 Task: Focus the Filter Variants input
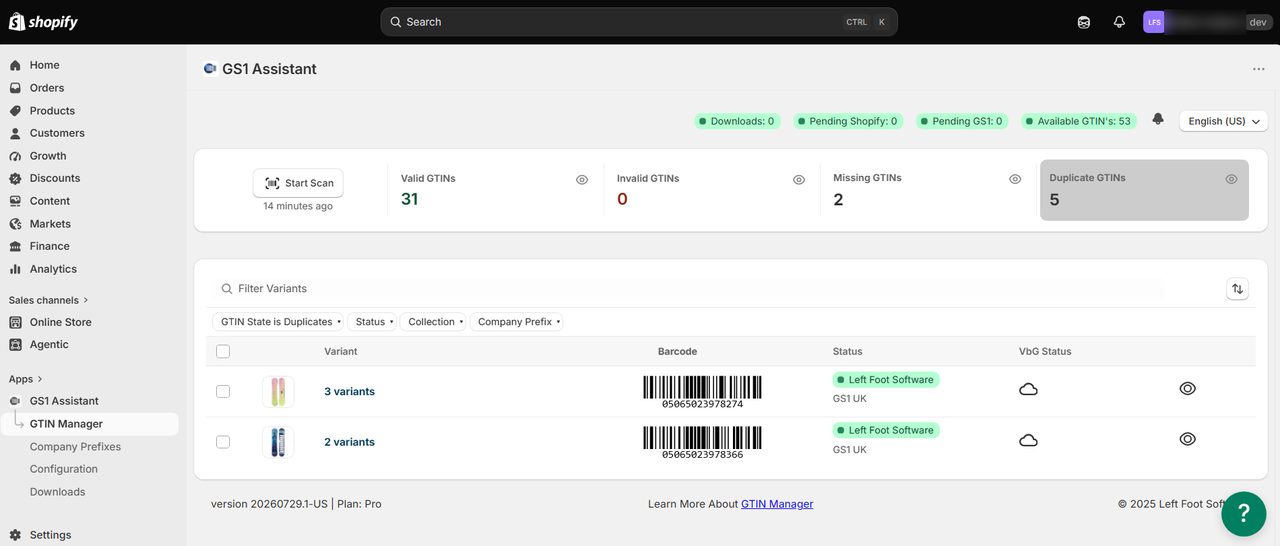click(x=690, y=289)
